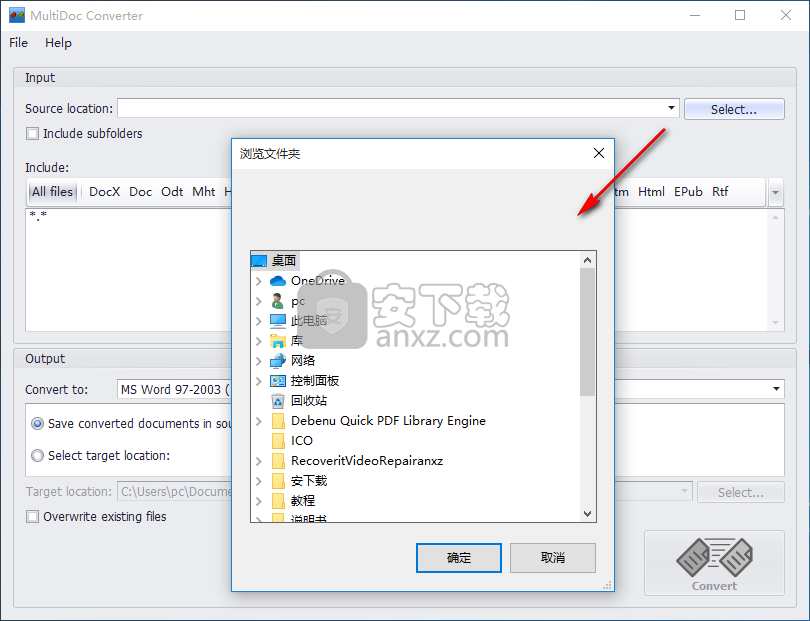Click the Source location input field

(x=398, y=108)
